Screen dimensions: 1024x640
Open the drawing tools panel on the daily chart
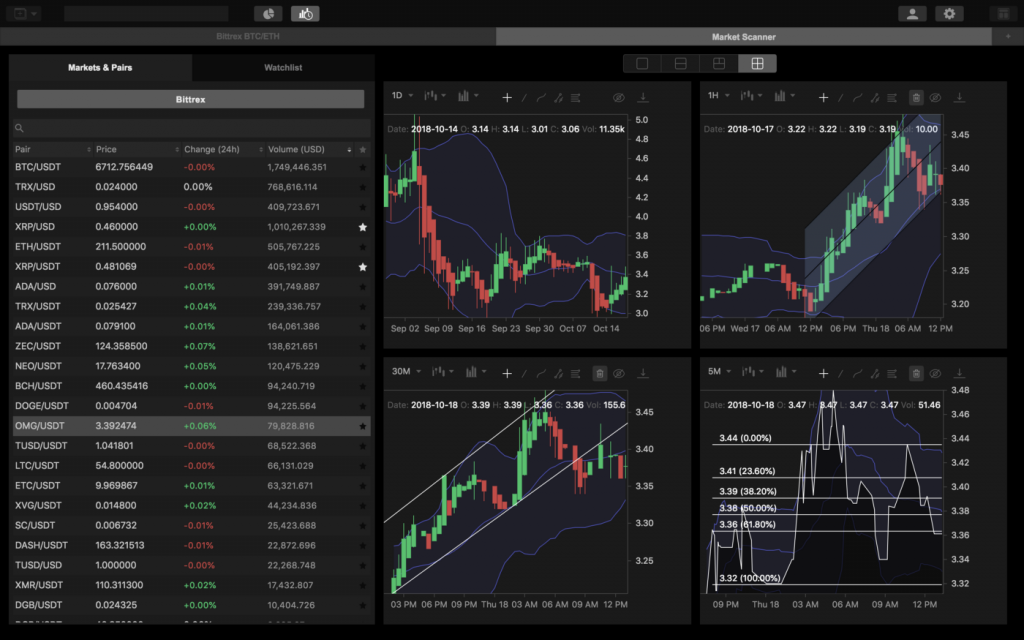point(577,96)
